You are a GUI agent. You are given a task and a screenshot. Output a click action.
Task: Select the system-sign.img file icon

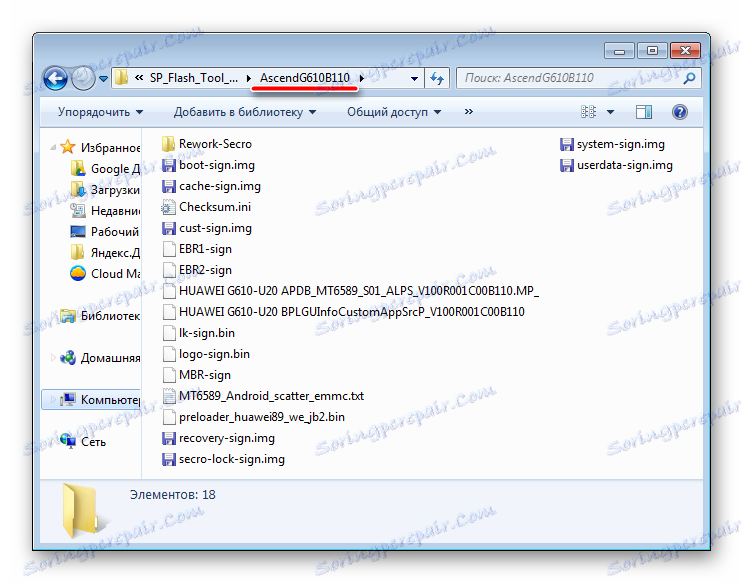pos(566,144)
